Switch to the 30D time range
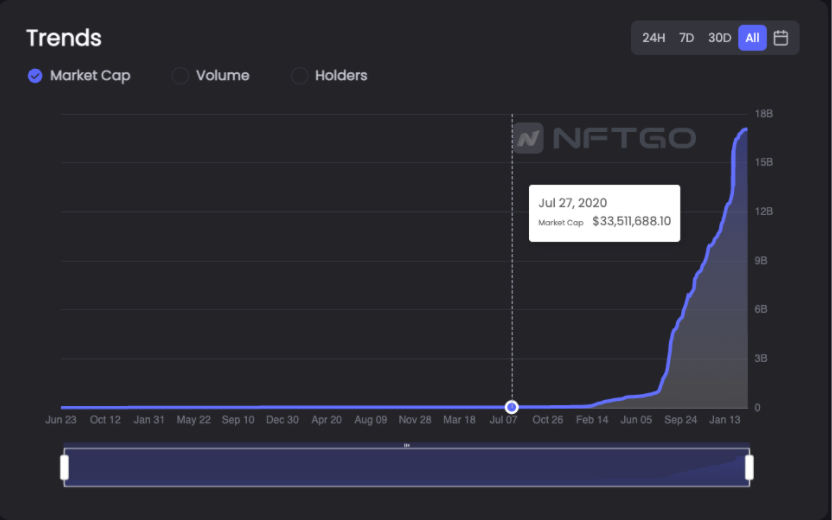 tap(719, 38)
